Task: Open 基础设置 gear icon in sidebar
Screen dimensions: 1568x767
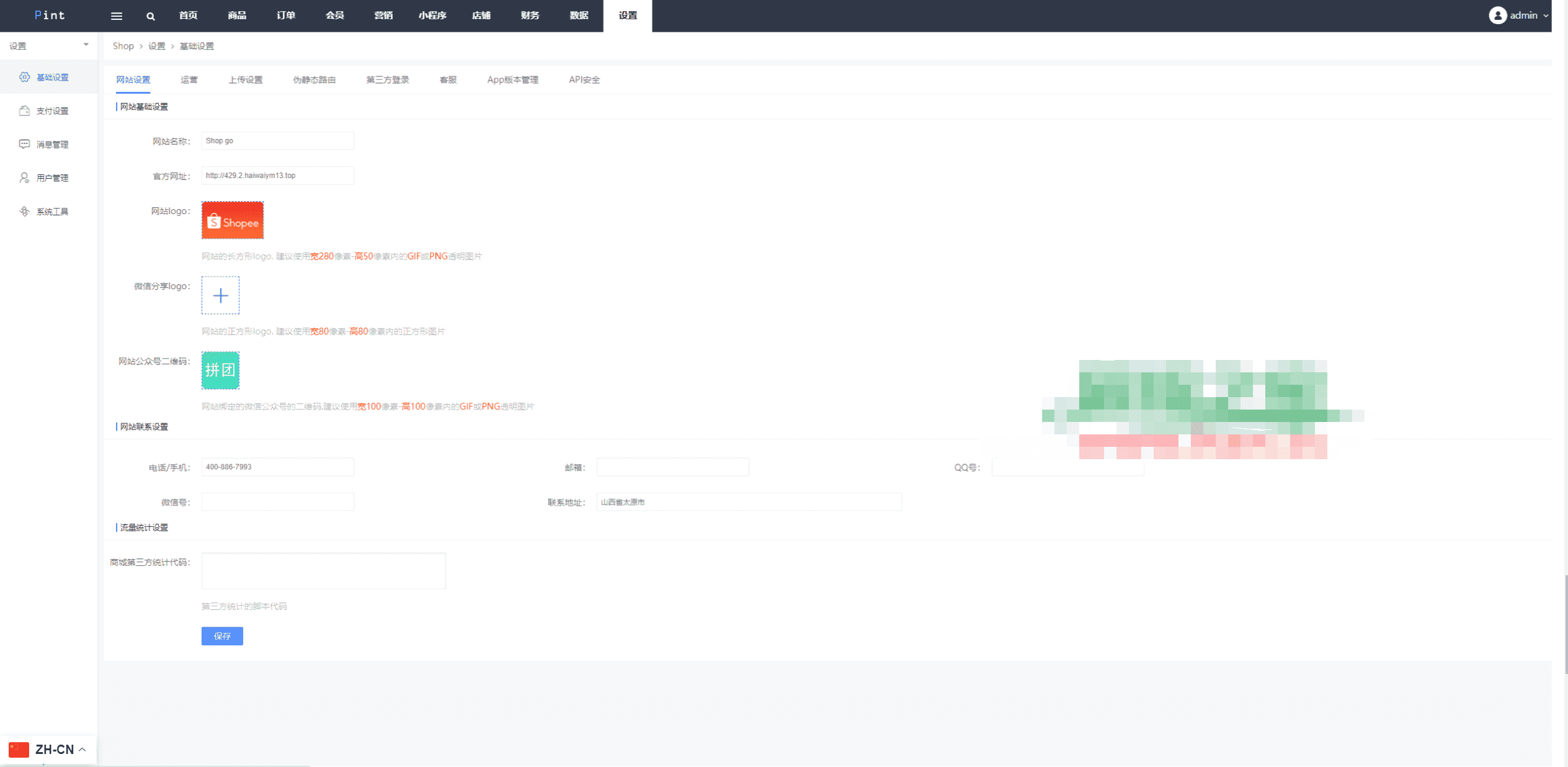Action: (24, 77)
